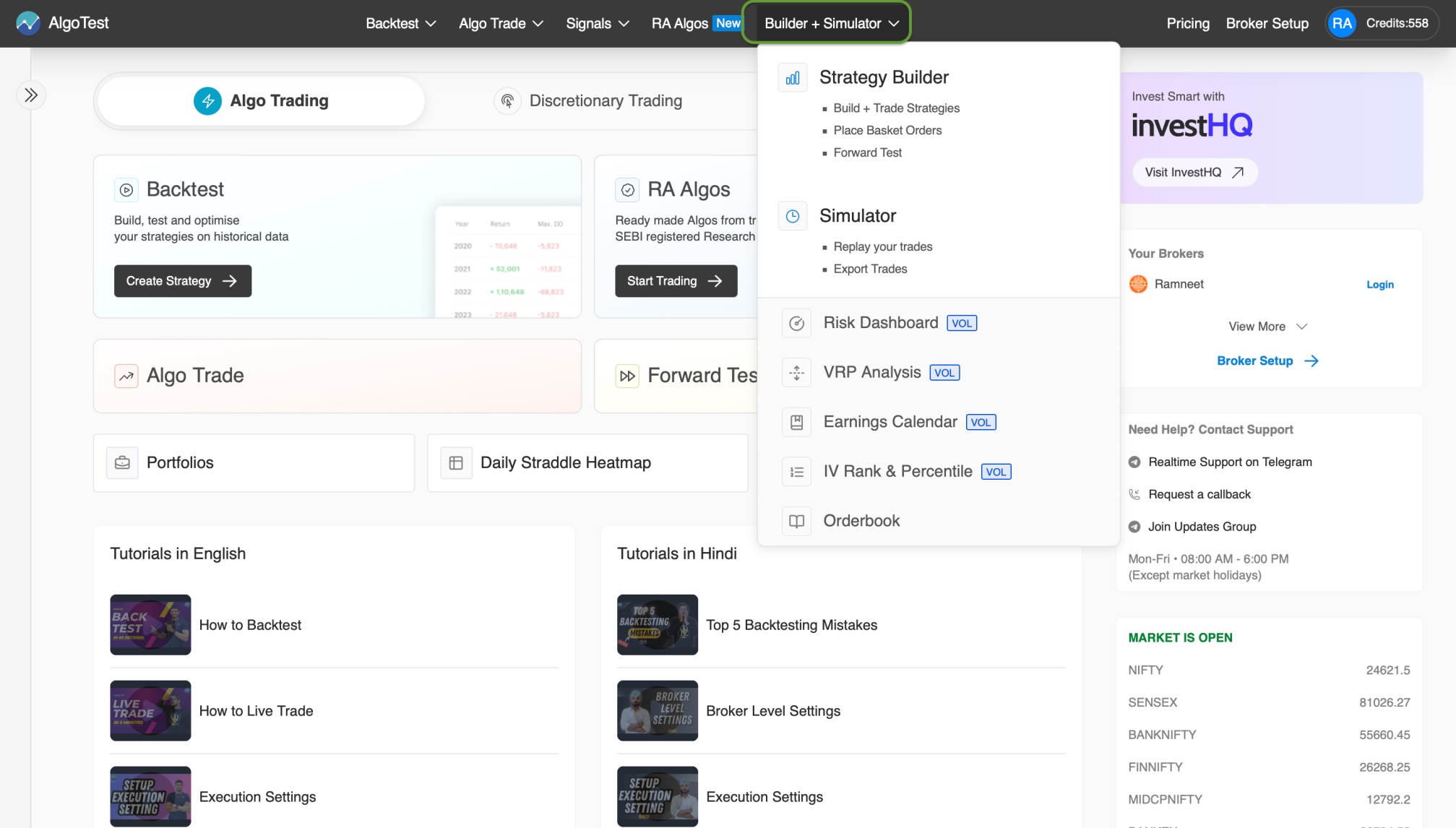Open Earnings Calendar via its calendar icon
This screenshot has height=828, width=1456.
click(x=796, y=422)
